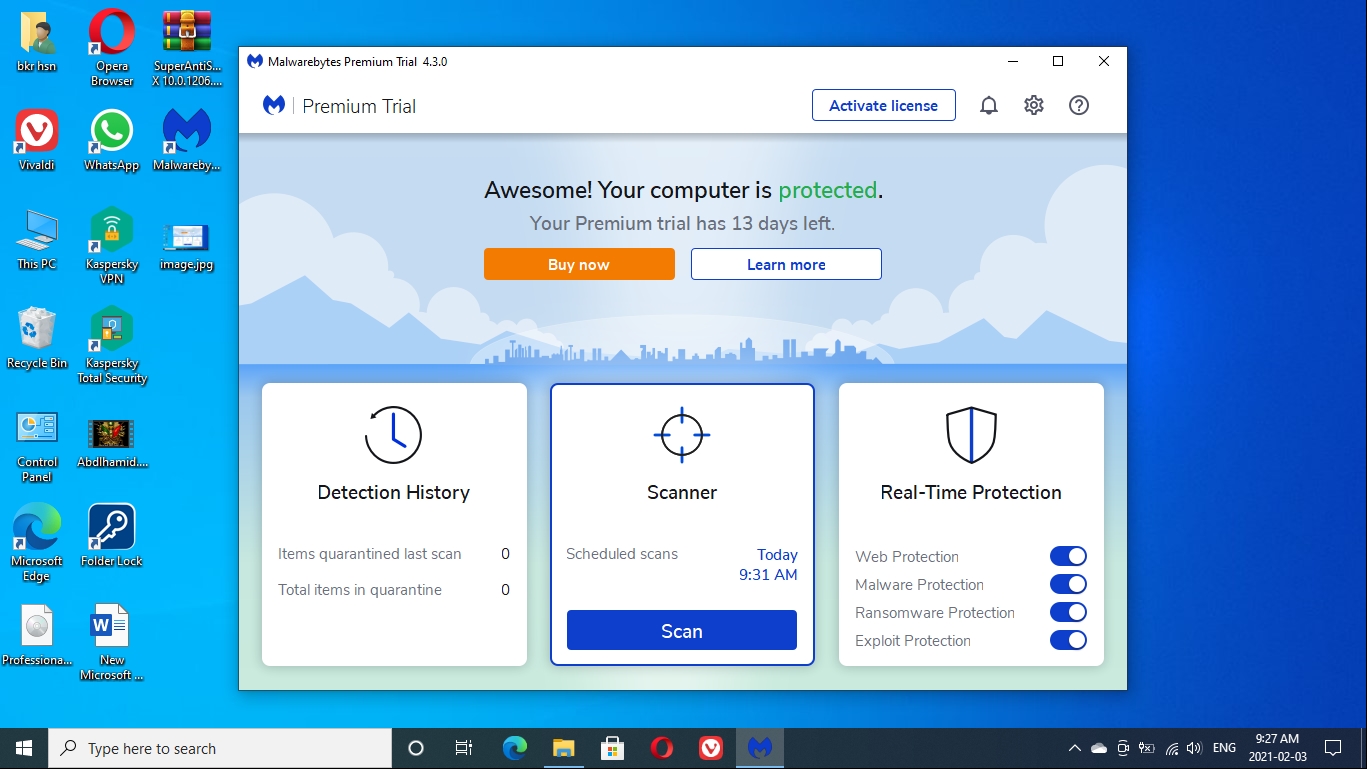Click the orange Buy now button
1367x769 pixels.
pyautogui.click(x=579, y=264)
